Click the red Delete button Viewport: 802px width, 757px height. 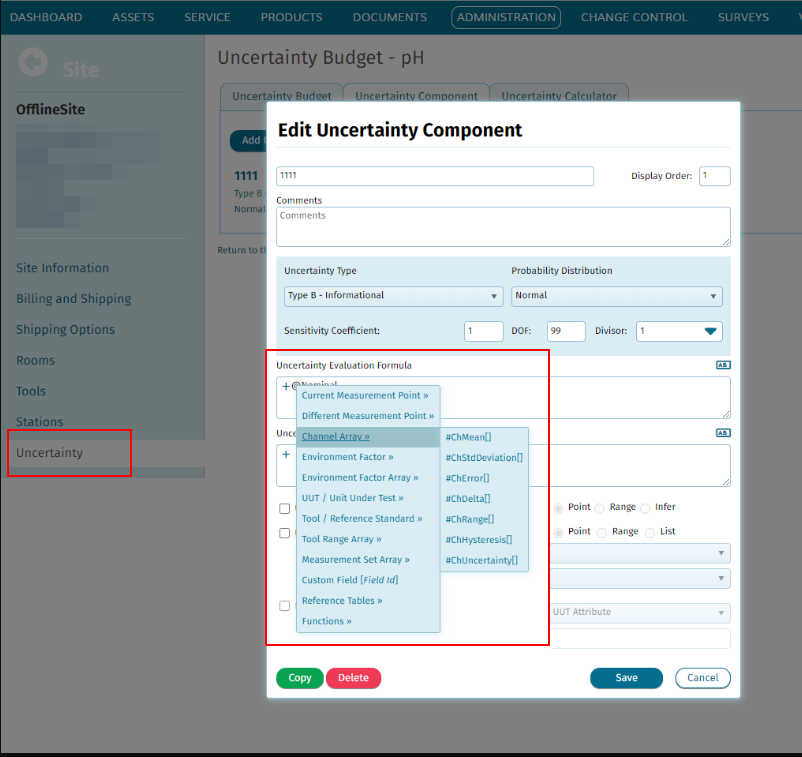(353, 678)
